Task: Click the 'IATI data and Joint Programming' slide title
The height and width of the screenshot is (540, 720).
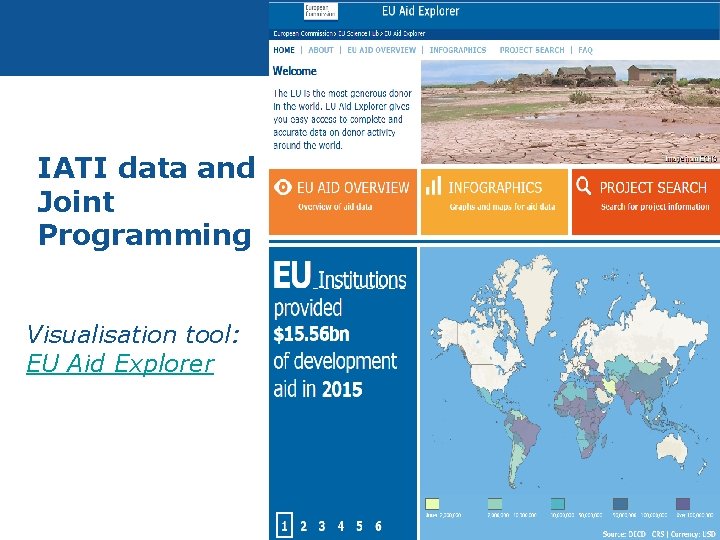Action: (x=146, y=202)
